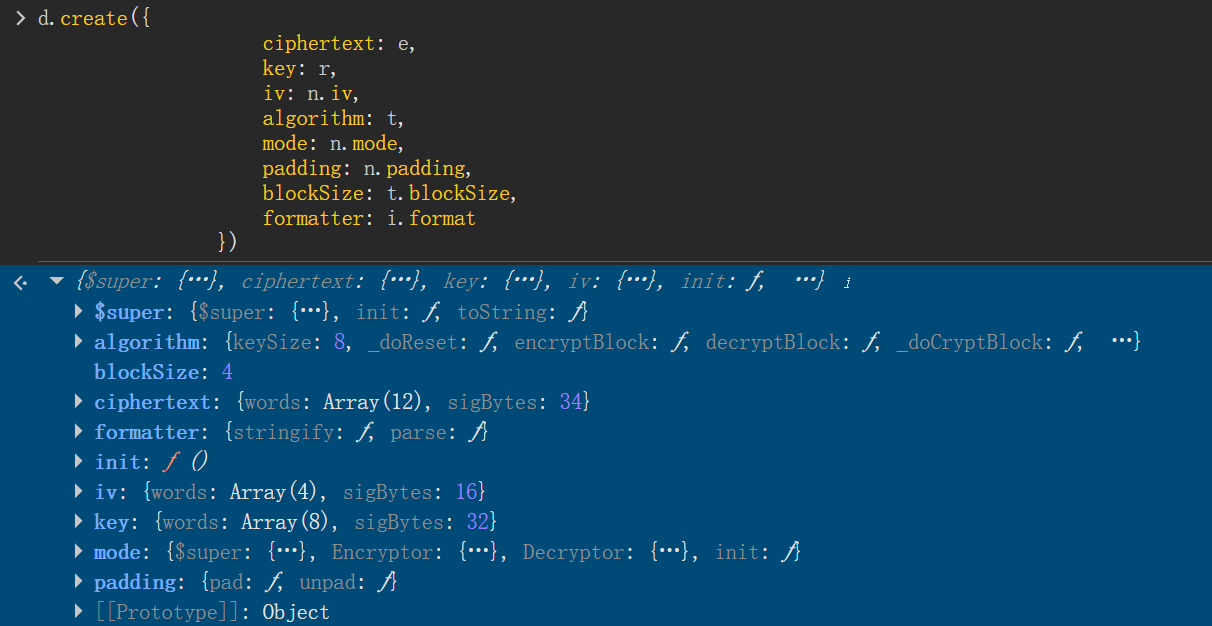
Task: Expand the iv property
Action: 79,492
